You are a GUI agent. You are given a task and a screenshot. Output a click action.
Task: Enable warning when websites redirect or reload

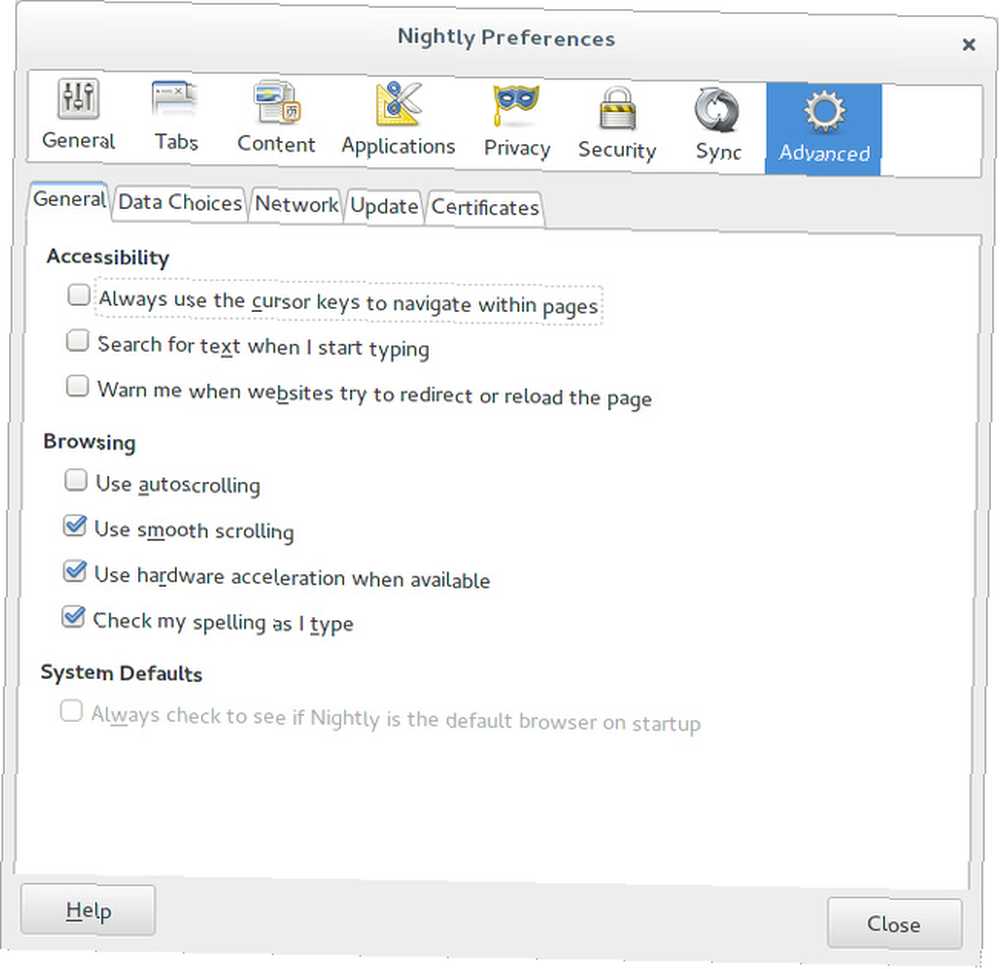coord(77,386)
